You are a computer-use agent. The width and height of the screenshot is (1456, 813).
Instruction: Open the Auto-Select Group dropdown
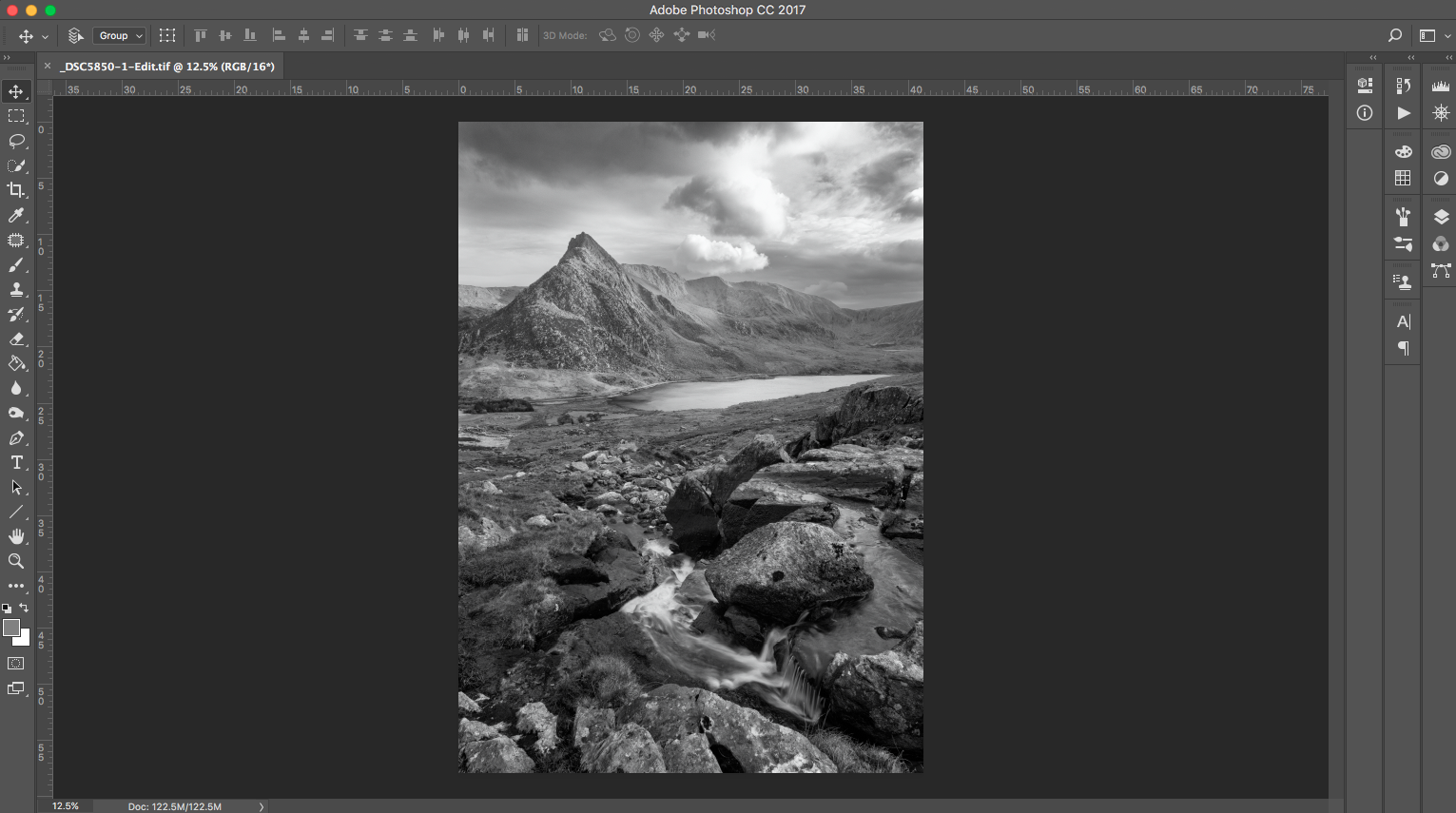point(119,35)
